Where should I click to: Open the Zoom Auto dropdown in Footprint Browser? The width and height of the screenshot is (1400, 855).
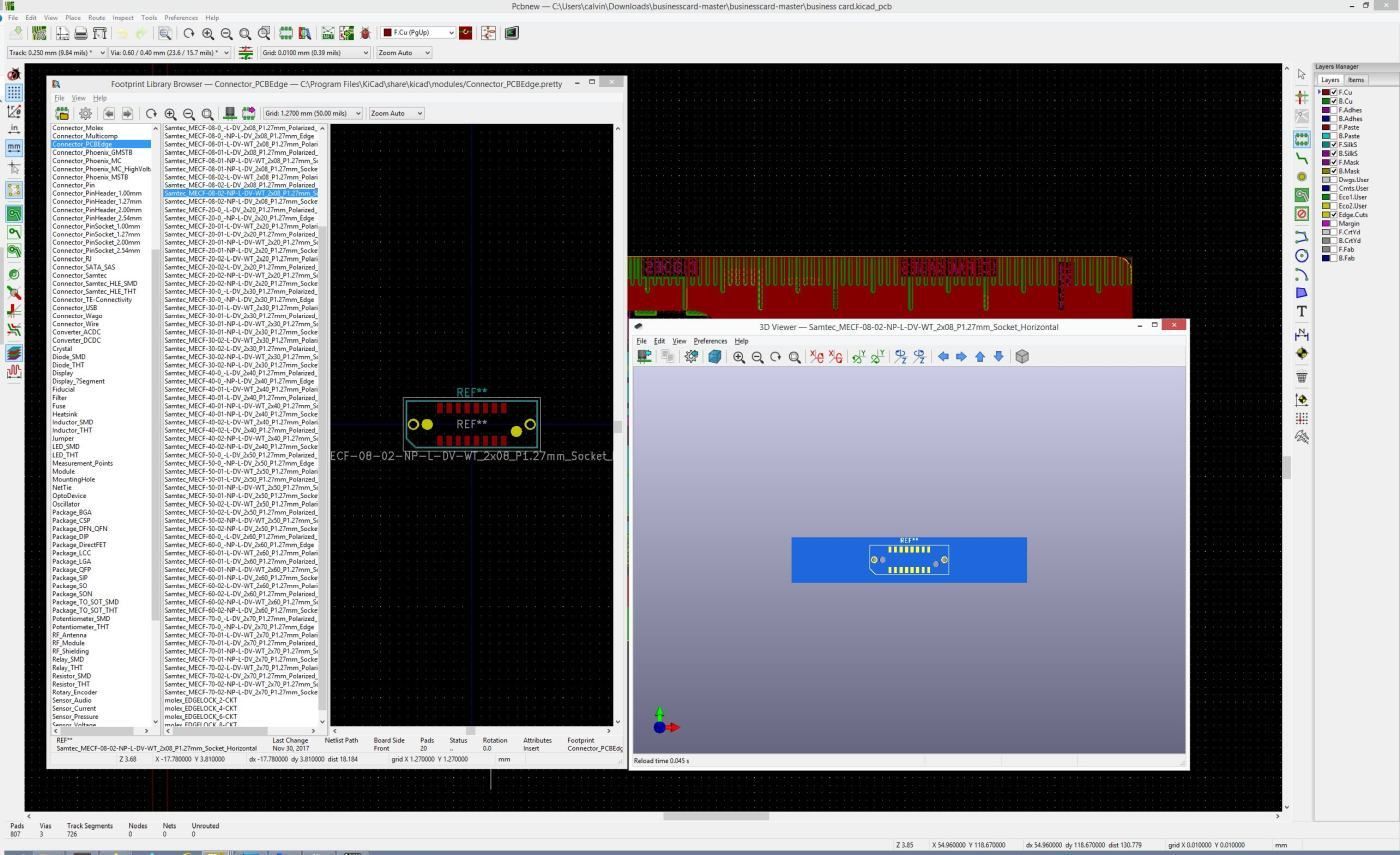point(394,113)
